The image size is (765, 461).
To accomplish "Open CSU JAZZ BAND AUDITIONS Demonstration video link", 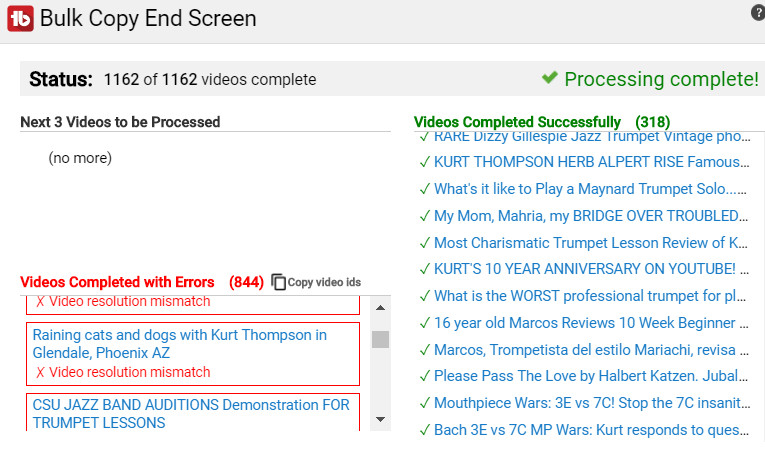I will [191, 414].
